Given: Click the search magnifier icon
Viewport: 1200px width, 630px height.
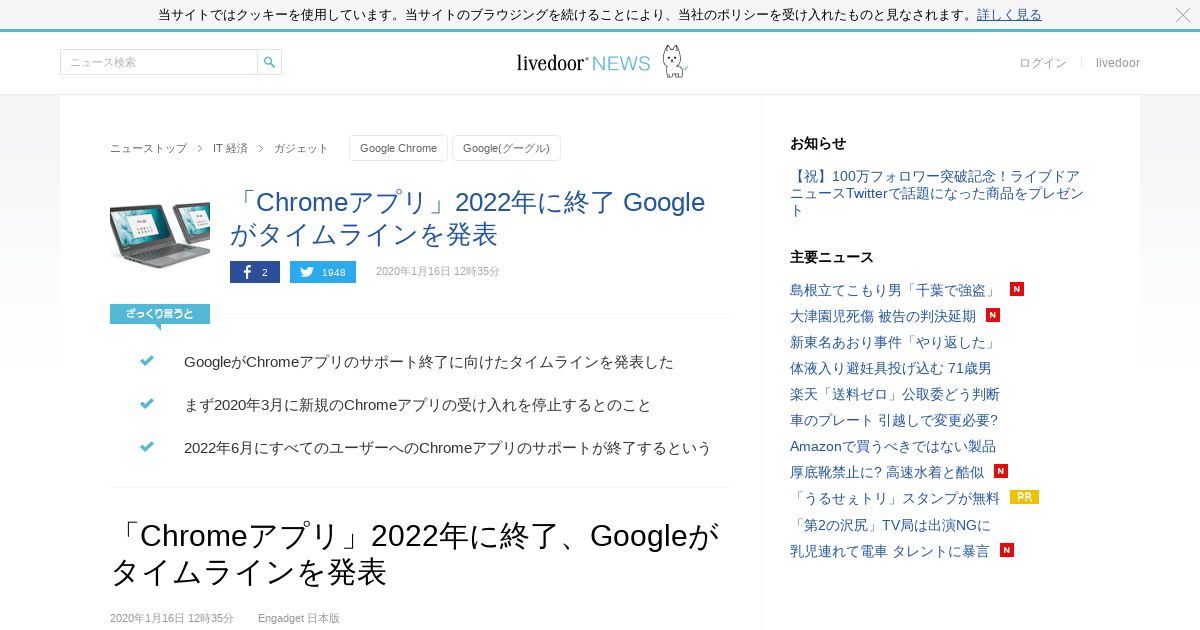Looking at the screenshot, I should (x=269, y=62).
